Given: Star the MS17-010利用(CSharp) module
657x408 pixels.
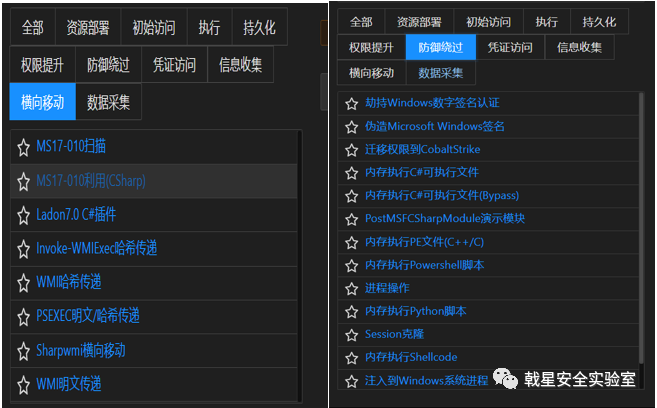Looking at the screenshot, I should tap(23, 181).
